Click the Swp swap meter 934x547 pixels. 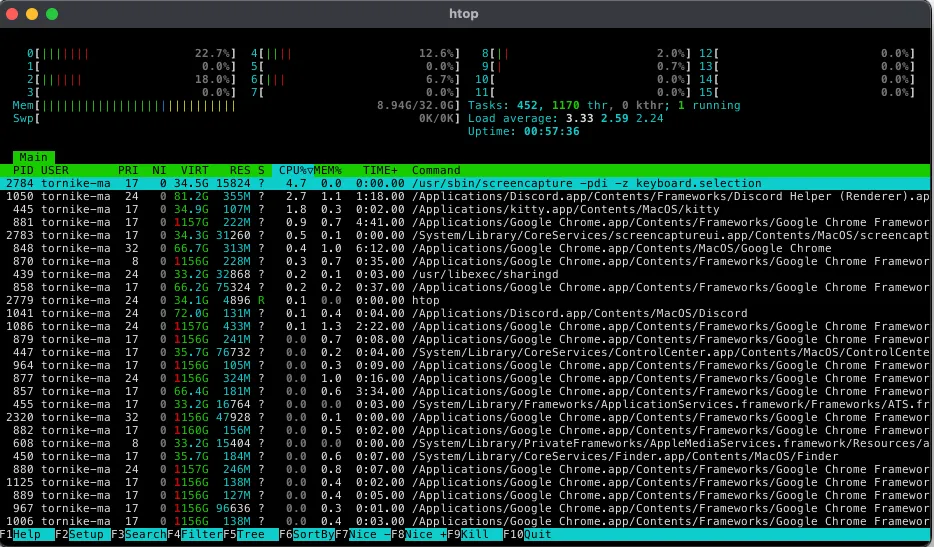click(236, 119)
